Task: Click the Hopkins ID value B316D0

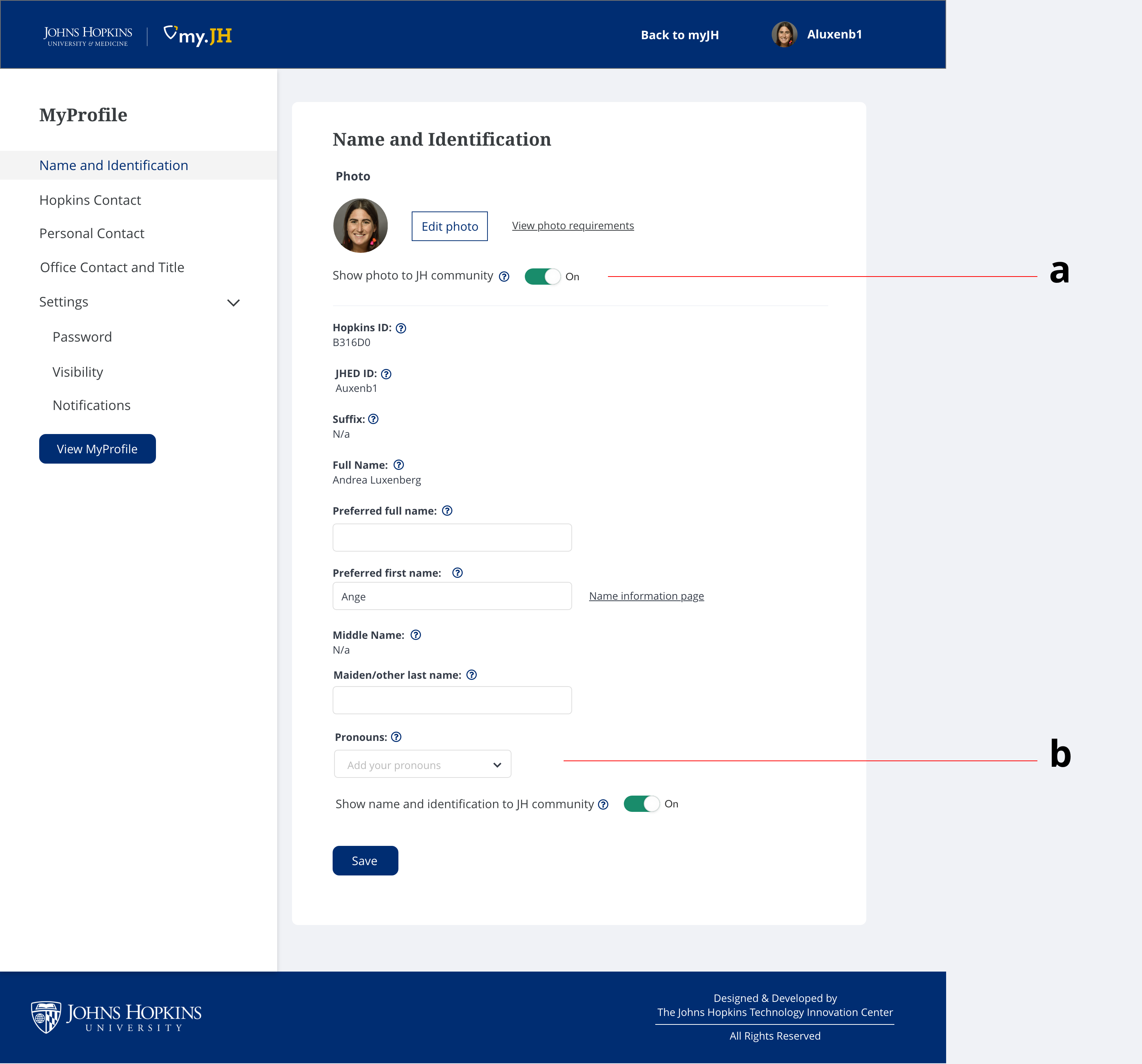Action: coord(351,342)
